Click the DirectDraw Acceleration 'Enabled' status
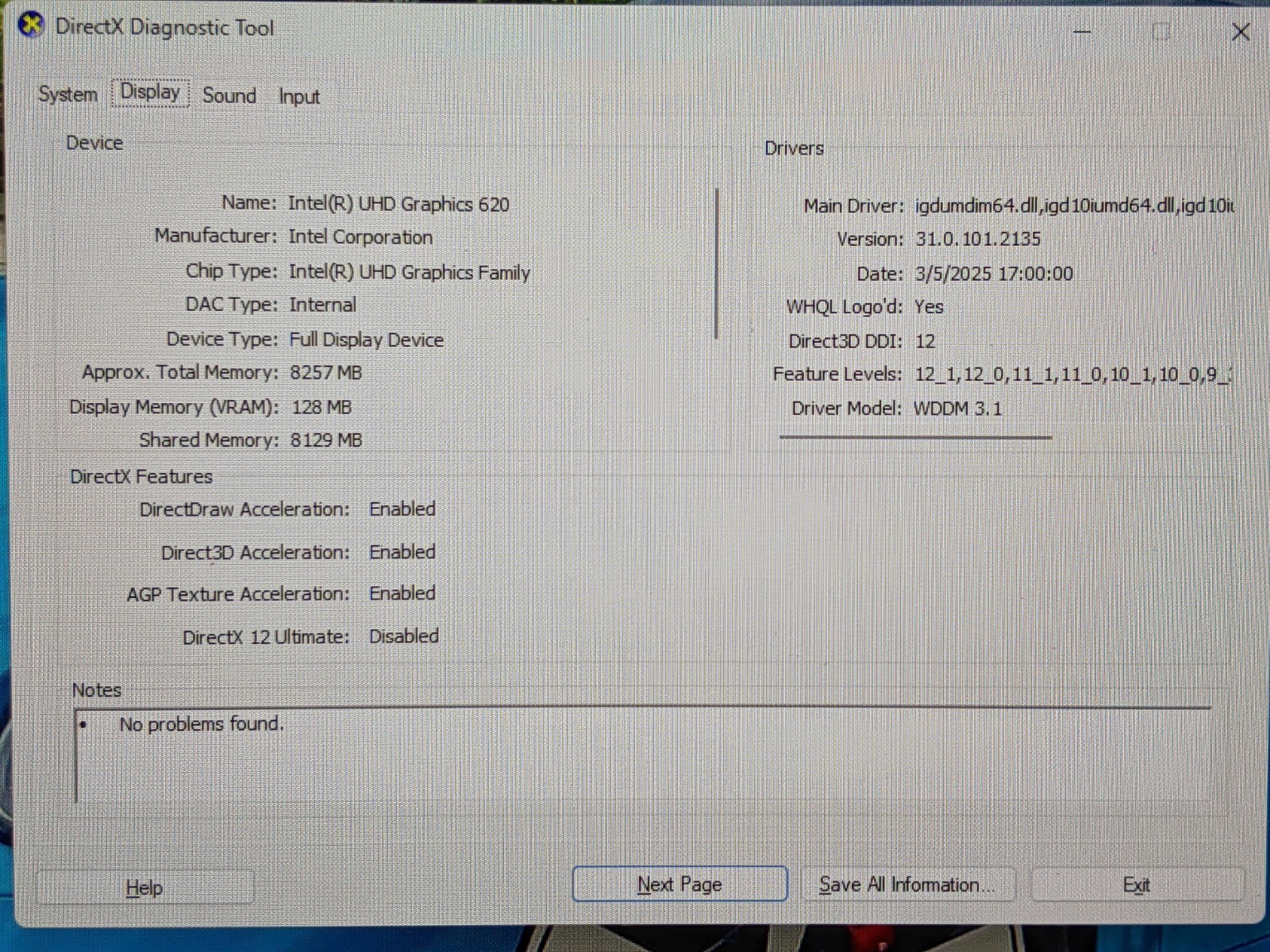Image resolution: width=1270 pixels, height=952 pixels. pos(402,509)
